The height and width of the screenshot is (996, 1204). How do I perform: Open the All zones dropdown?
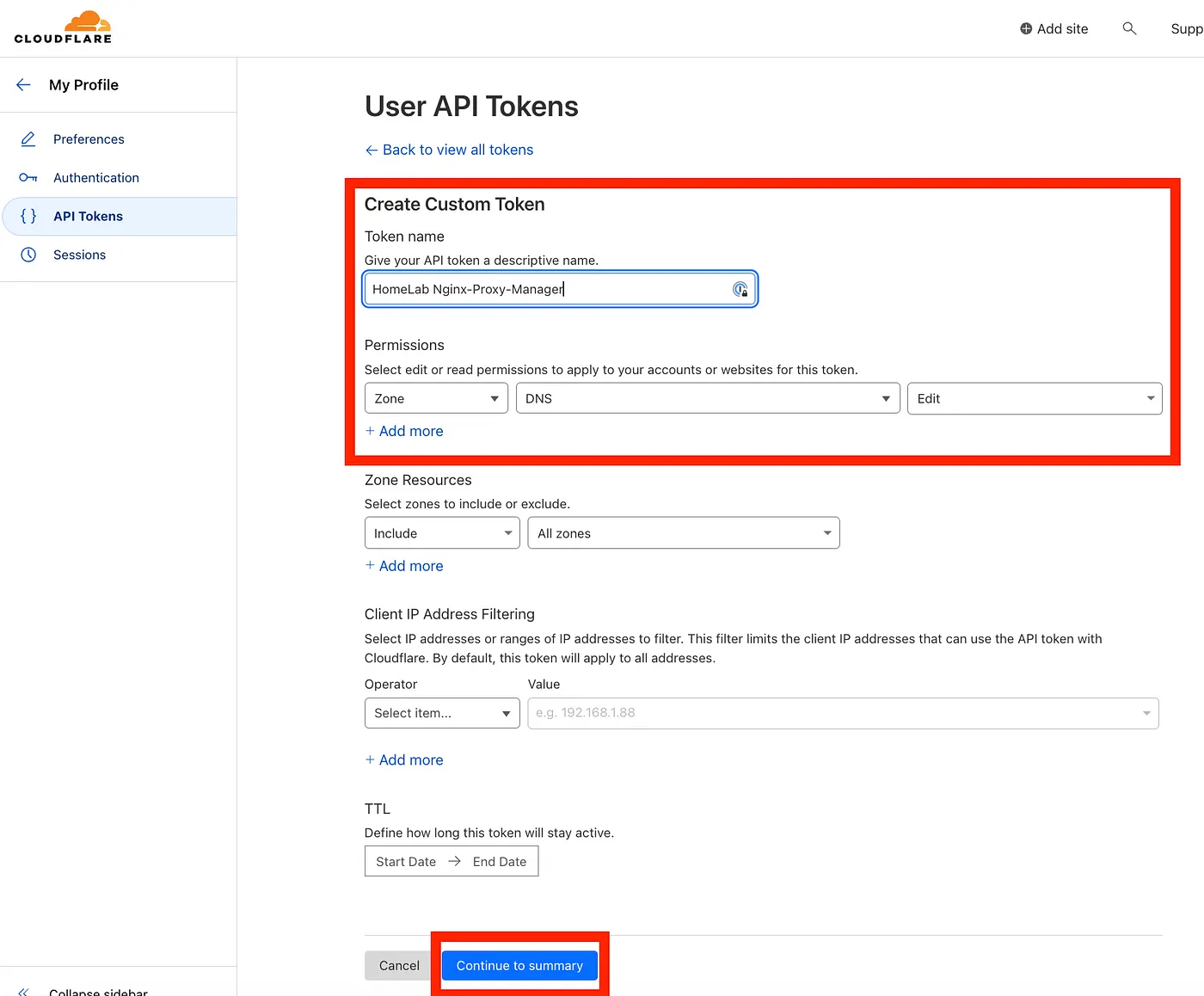(684, 533)
